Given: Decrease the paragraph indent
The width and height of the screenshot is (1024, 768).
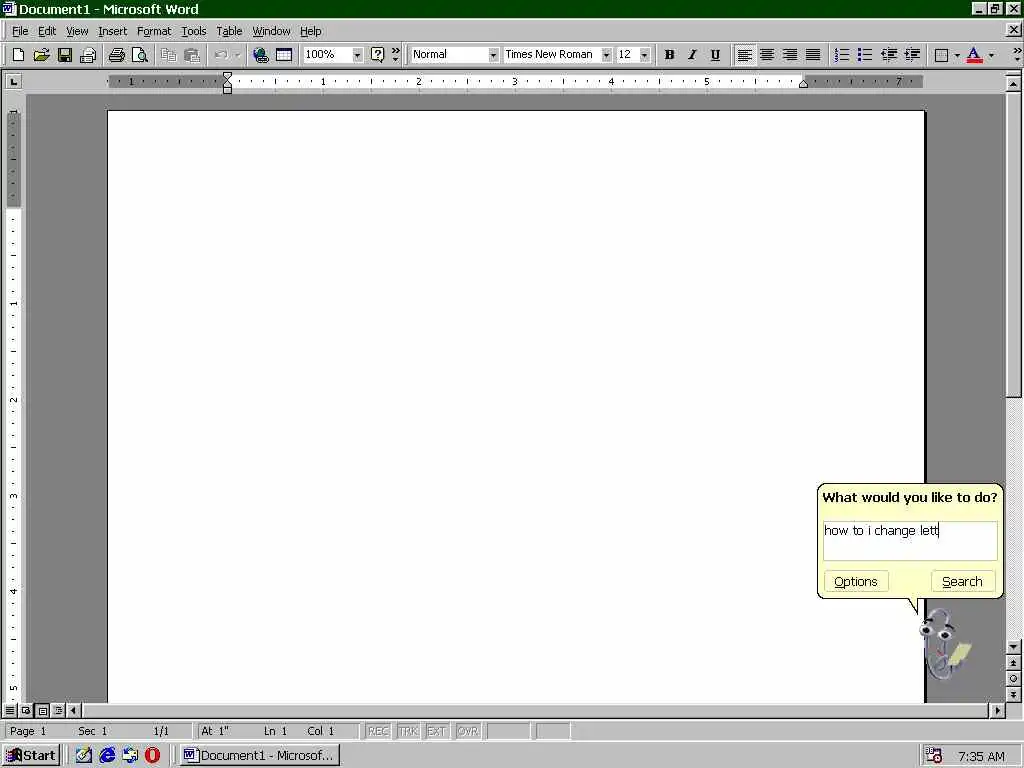Looking at the screenshot, I should click(x=888, y=55).
